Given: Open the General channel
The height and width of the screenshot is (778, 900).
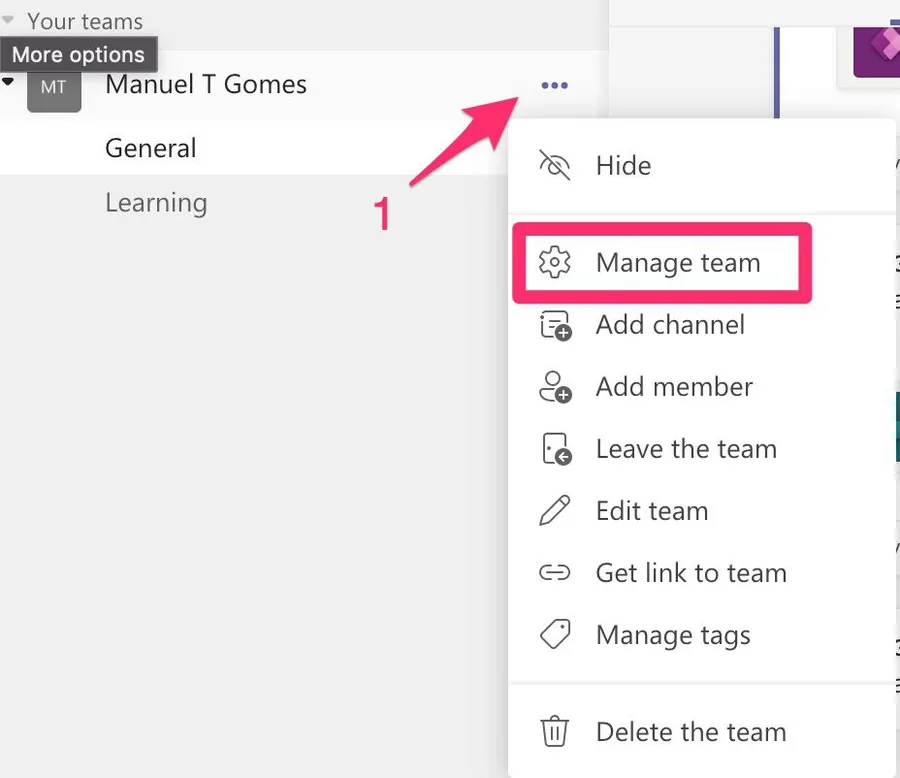Looking at the screenshot, I should [x=151, y=148].
